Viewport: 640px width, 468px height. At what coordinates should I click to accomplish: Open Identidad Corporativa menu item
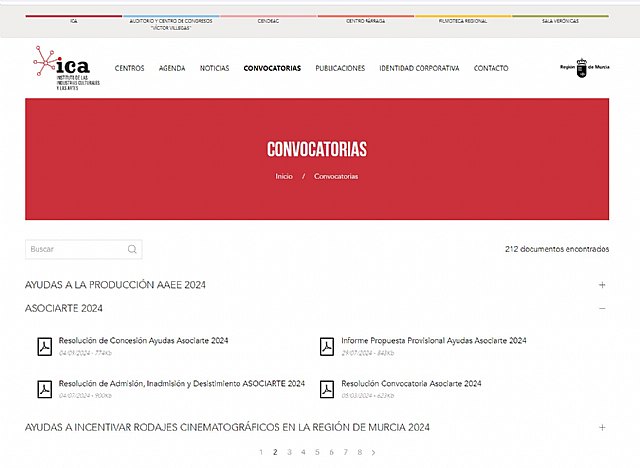419,68
